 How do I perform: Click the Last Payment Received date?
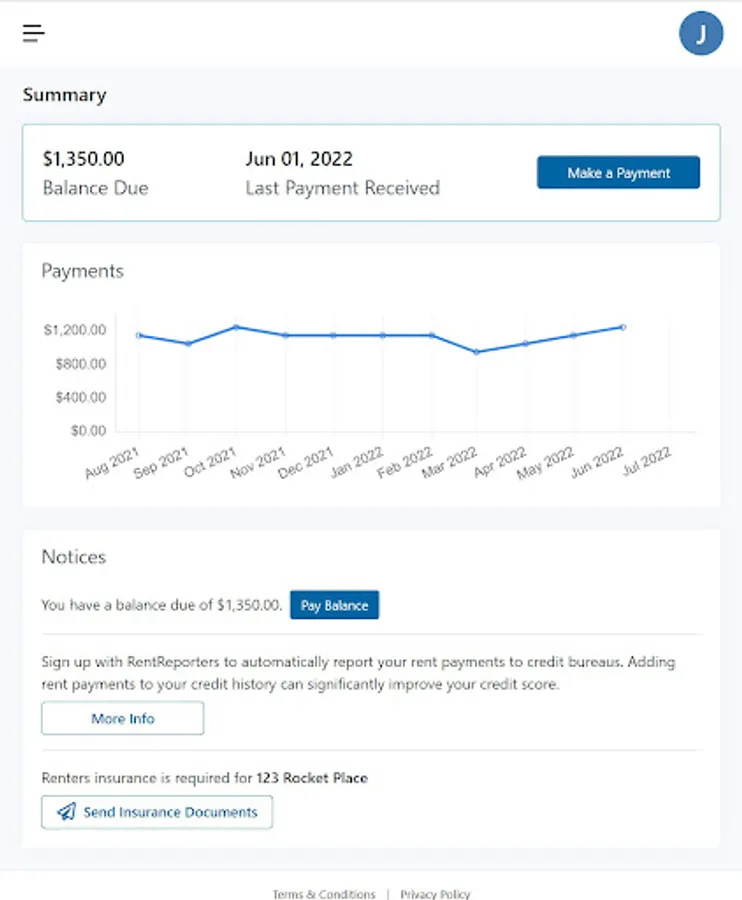pyautogui.click(x=299, y=159)
